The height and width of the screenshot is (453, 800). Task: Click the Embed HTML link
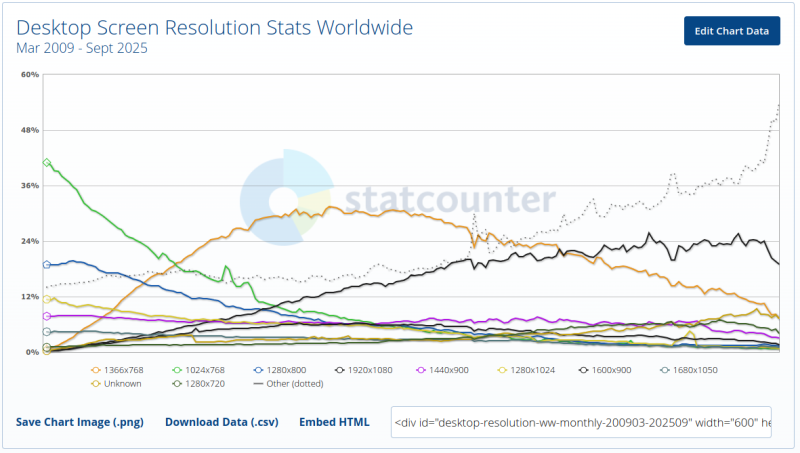click(334, 422)
